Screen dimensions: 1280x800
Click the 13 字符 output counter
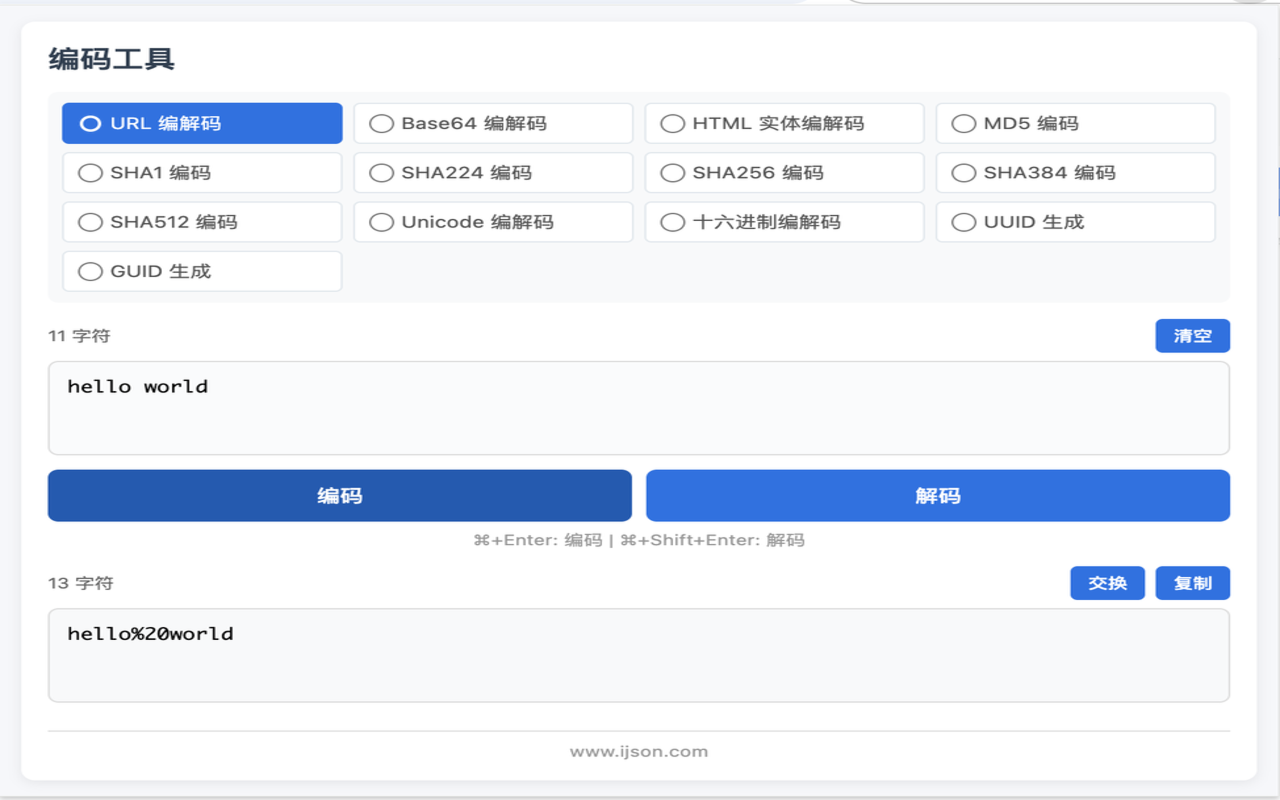tap(79, 583)
